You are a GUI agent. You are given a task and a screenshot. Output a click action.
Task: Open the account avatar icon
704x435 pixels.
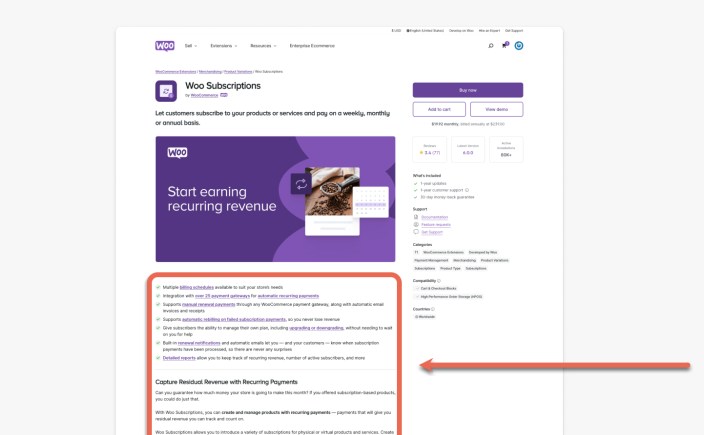click(x=519, y=46)
